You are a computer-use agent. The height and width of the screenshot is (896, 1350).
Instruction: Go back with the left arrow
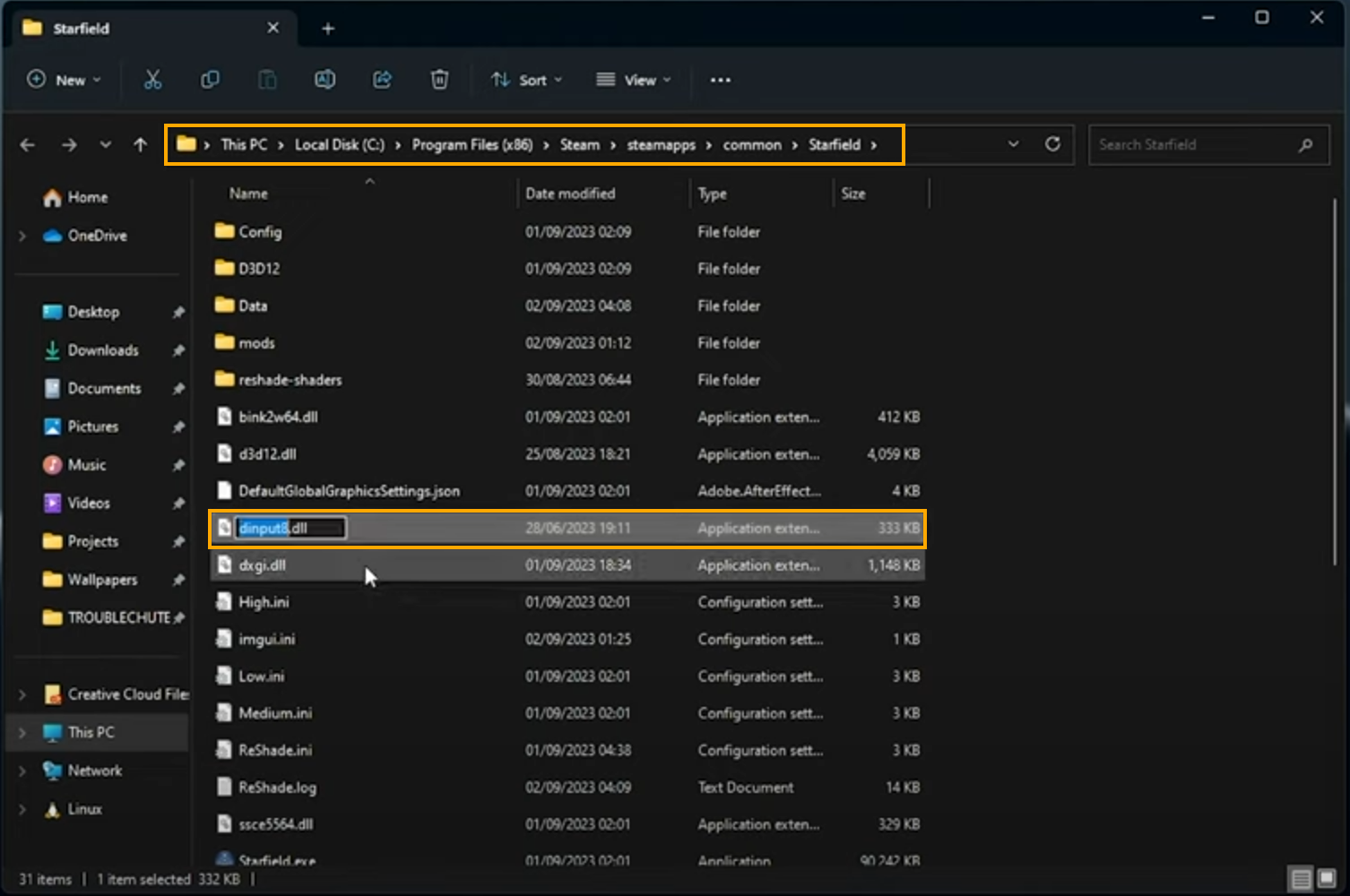point(28,144)
